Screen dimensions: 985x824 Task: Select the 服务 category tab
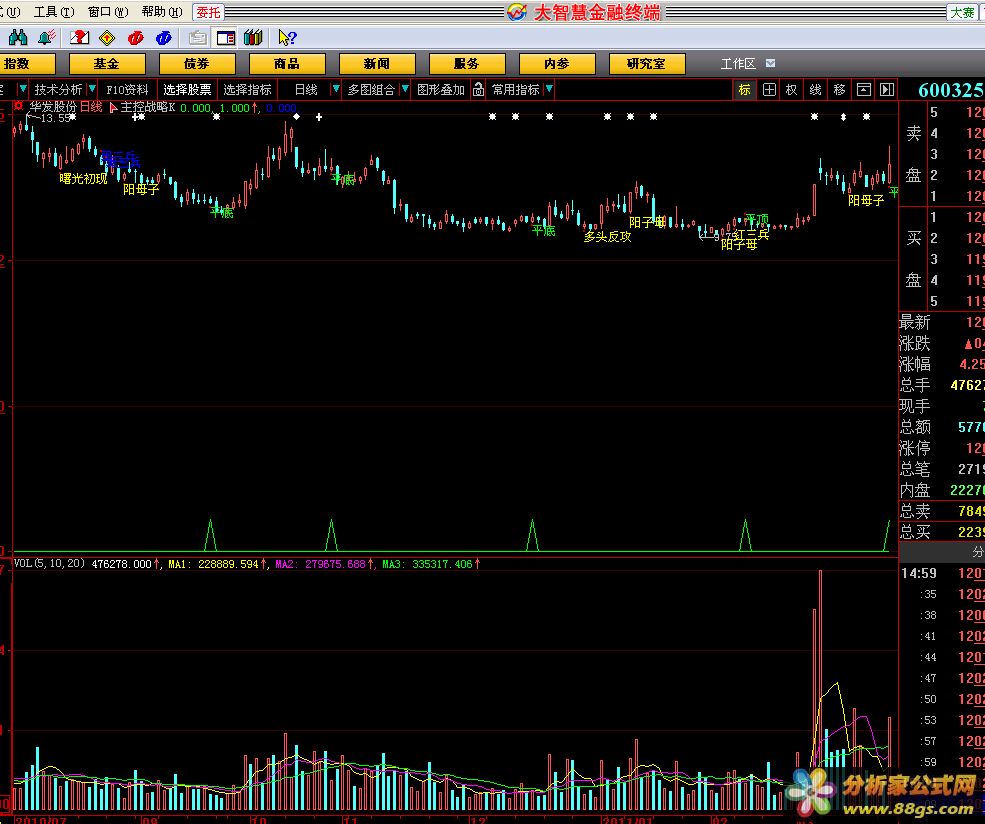[467, 63]
